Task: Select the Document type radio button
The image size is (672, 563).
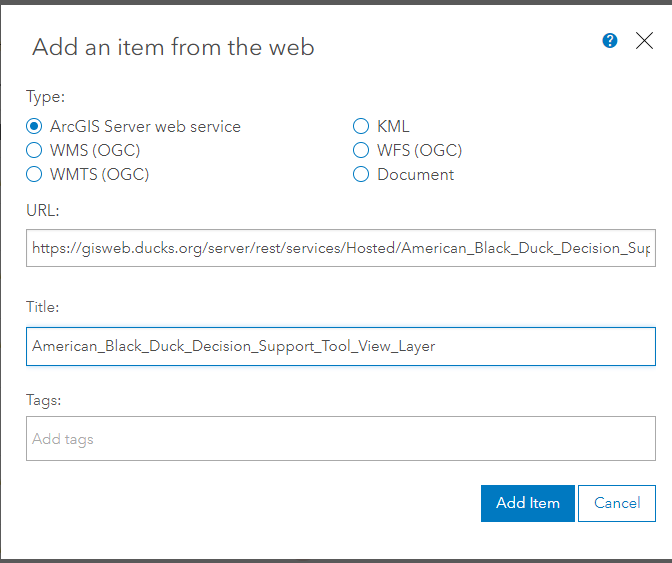Action: pos(361,174)
